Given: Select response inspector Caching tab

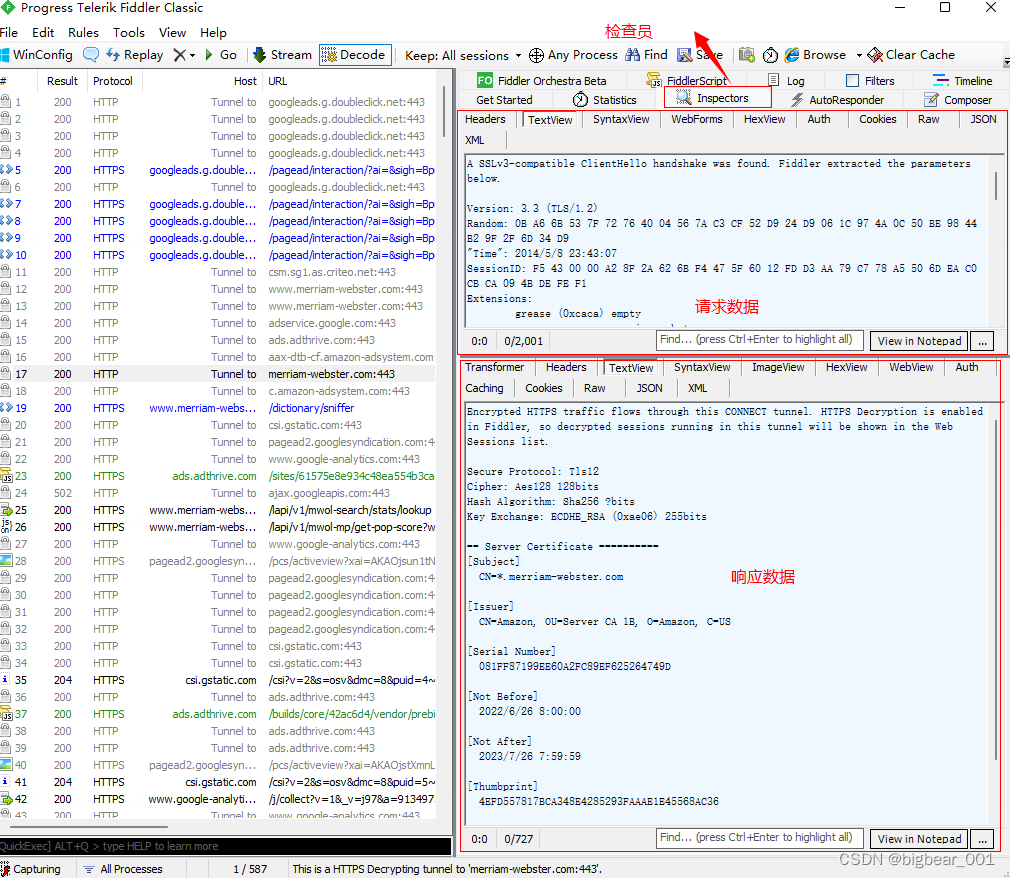Looking at the screenshot, I should click(484, 388).
